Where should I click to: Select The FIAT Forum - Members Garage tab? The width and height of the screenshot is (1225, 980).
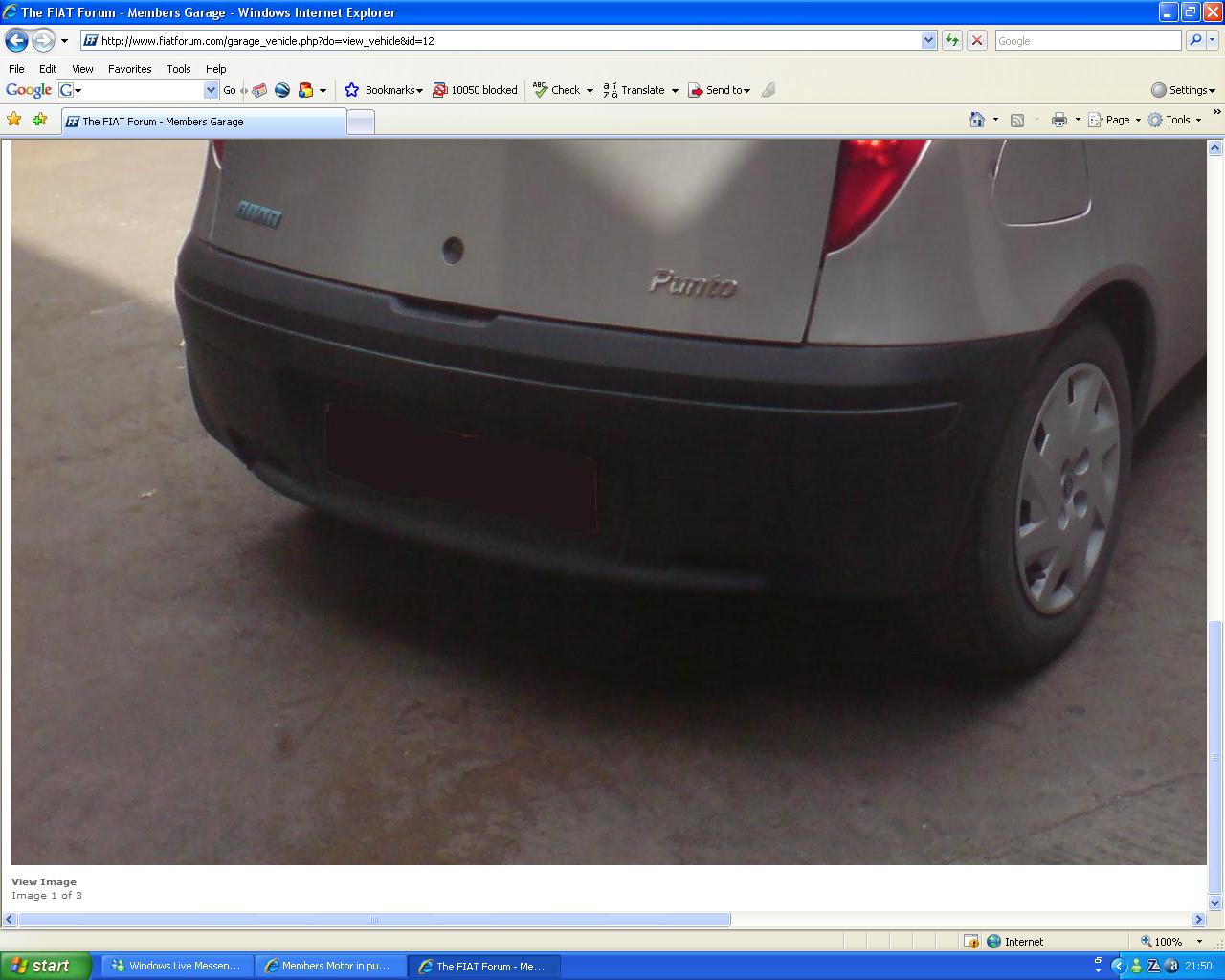click(204, 122)
